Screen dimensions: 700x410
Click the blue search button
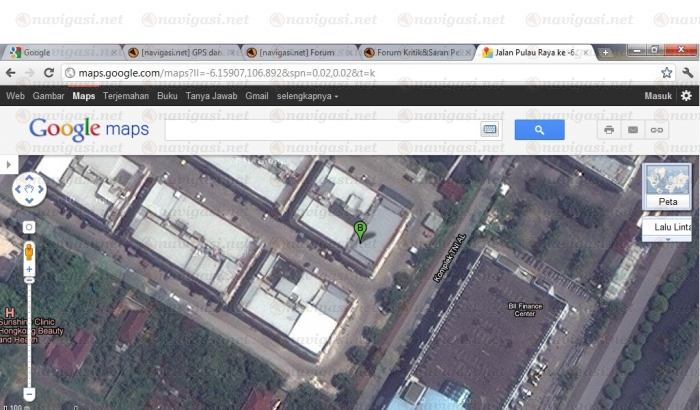click(539, 130)
